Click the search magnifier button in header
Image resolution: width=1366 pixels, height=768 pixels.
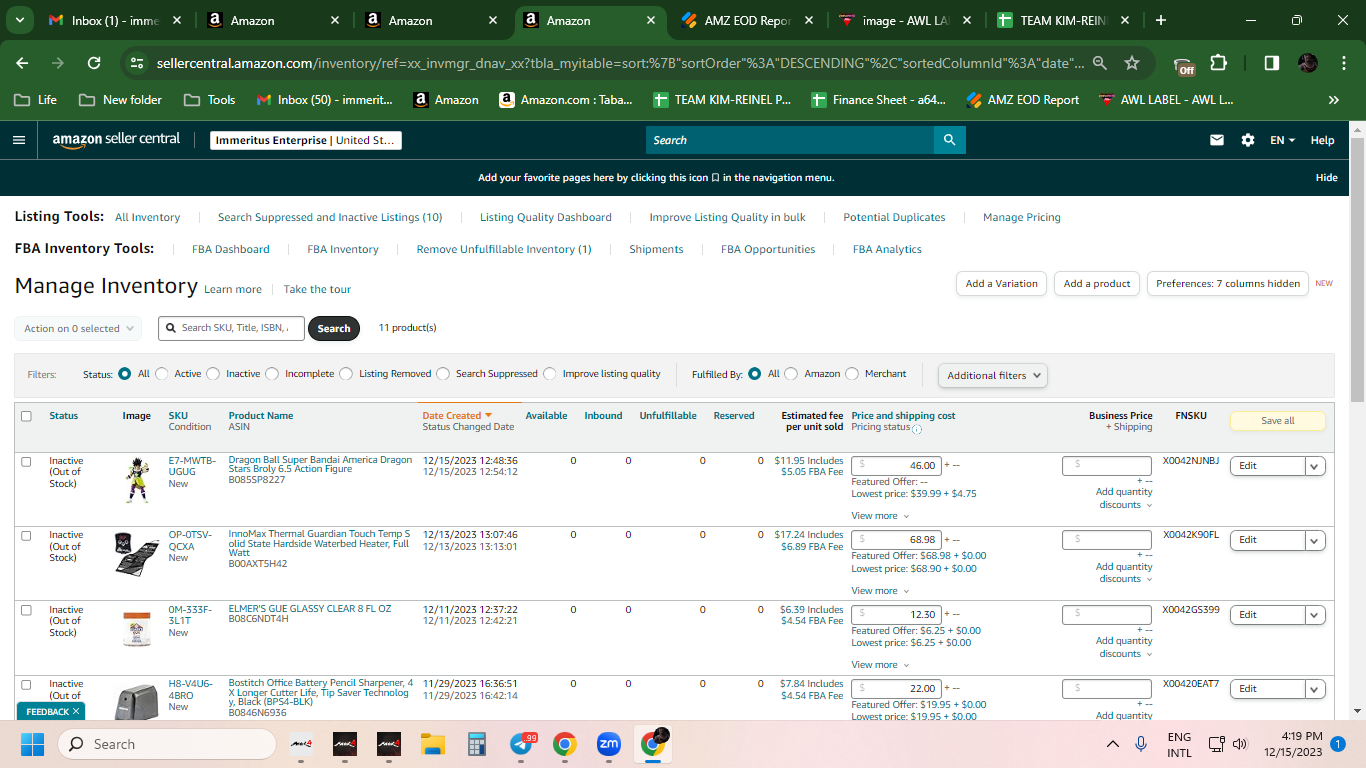[x=949, y=140]
